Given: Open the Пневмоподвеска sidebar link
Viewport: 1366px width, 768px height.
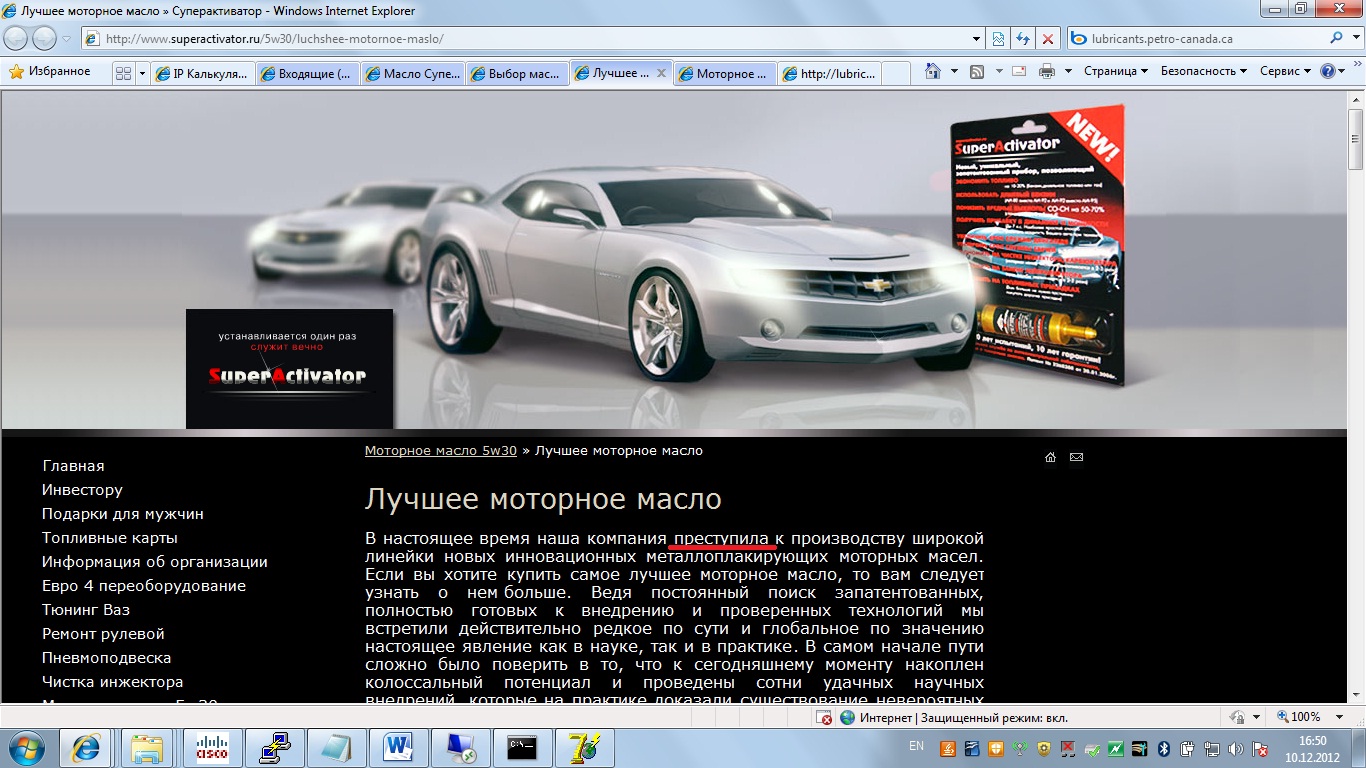Looking at the screenshot, I should (x=107, y=658).
